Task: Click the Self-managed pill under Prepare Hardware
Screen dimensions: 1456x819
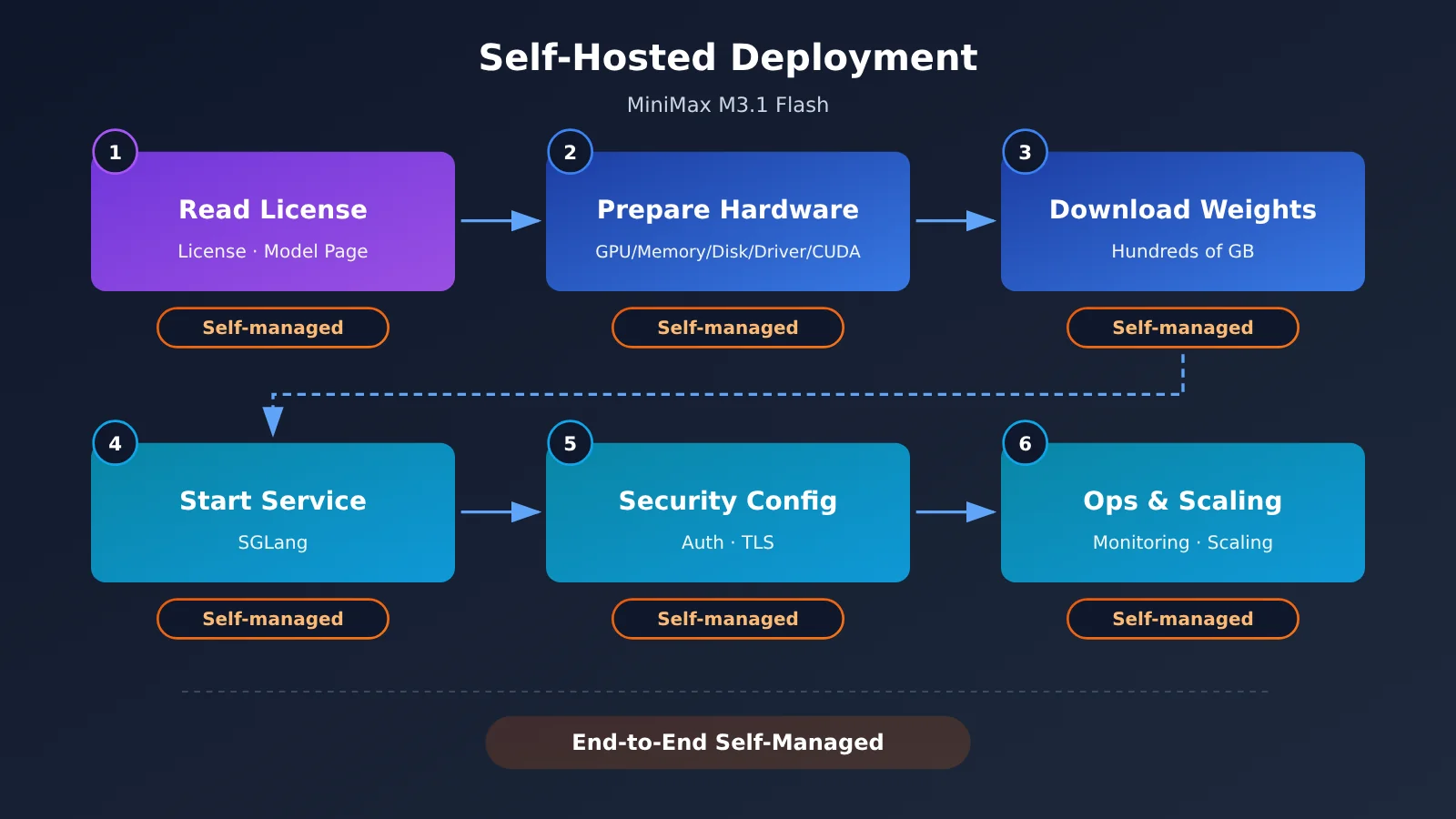Action: (x=728, y=328)
